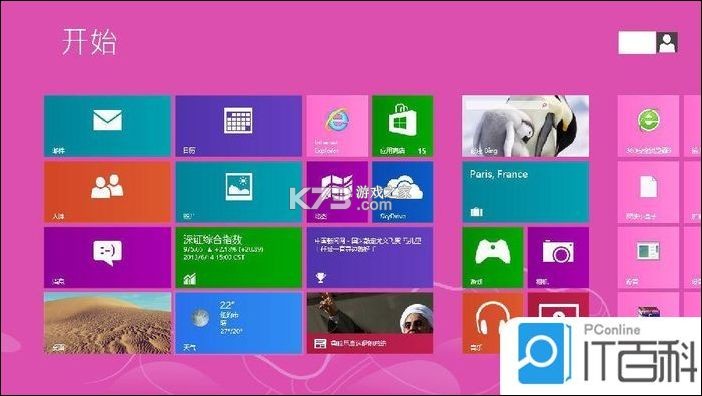Open the Mail tile with envelope icon

[x=107, y=126]
